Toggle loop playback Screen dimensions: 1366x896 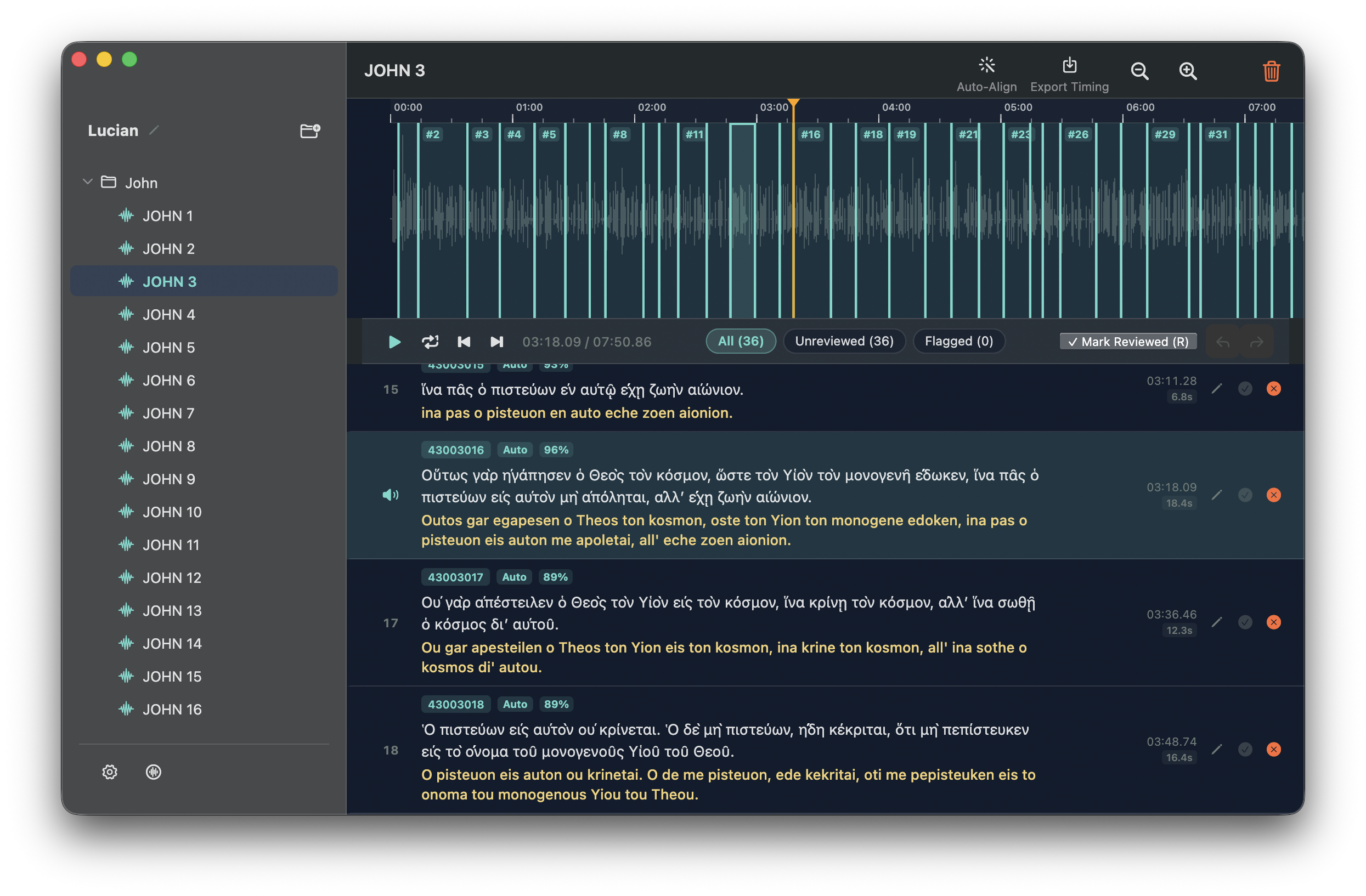(430, 342)
